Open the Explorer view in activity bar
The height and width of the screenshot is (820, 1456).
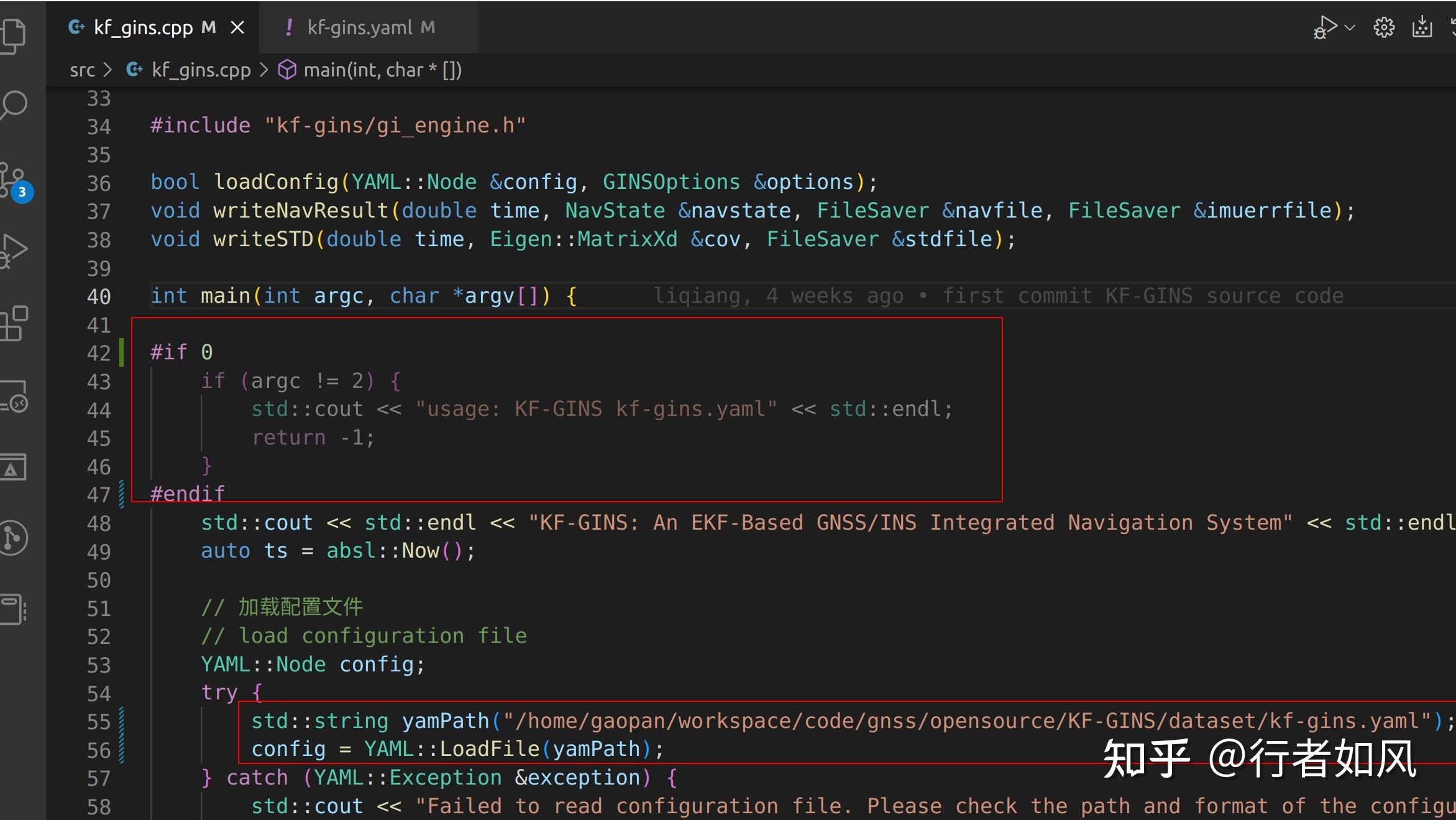pos(14,35)
